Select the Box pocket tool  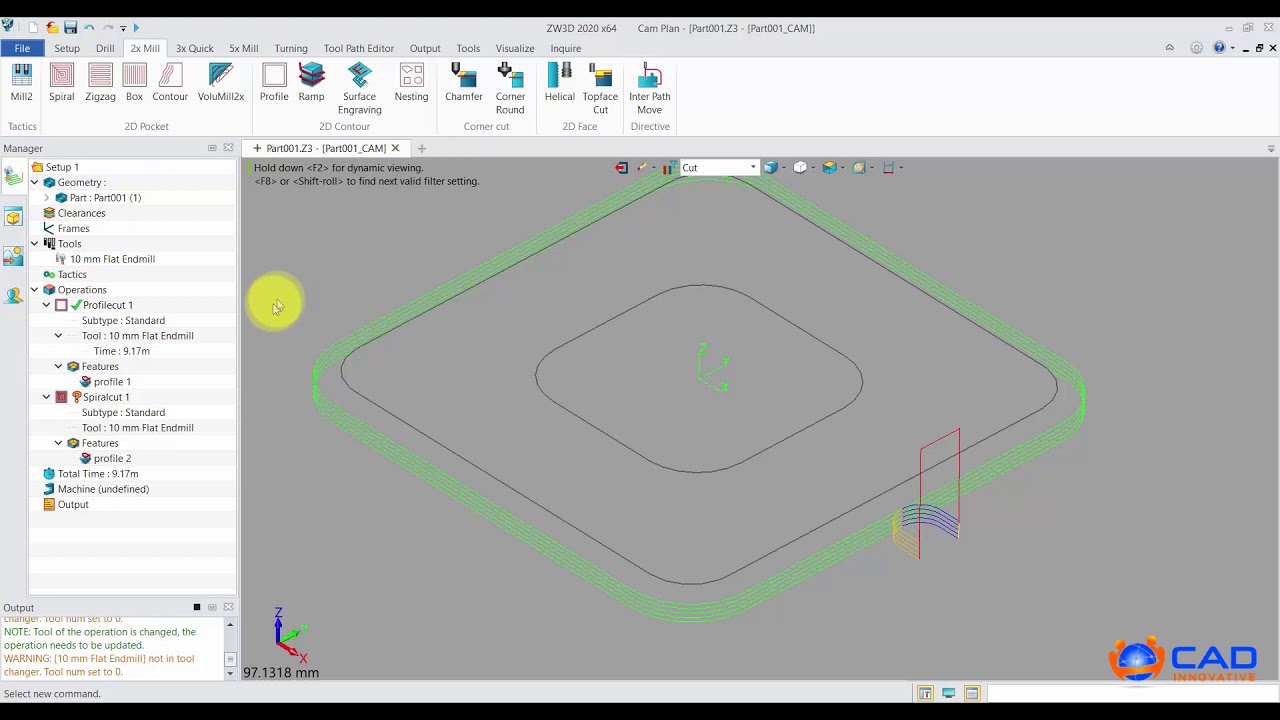pyautogui.click(x=134, y=82)
